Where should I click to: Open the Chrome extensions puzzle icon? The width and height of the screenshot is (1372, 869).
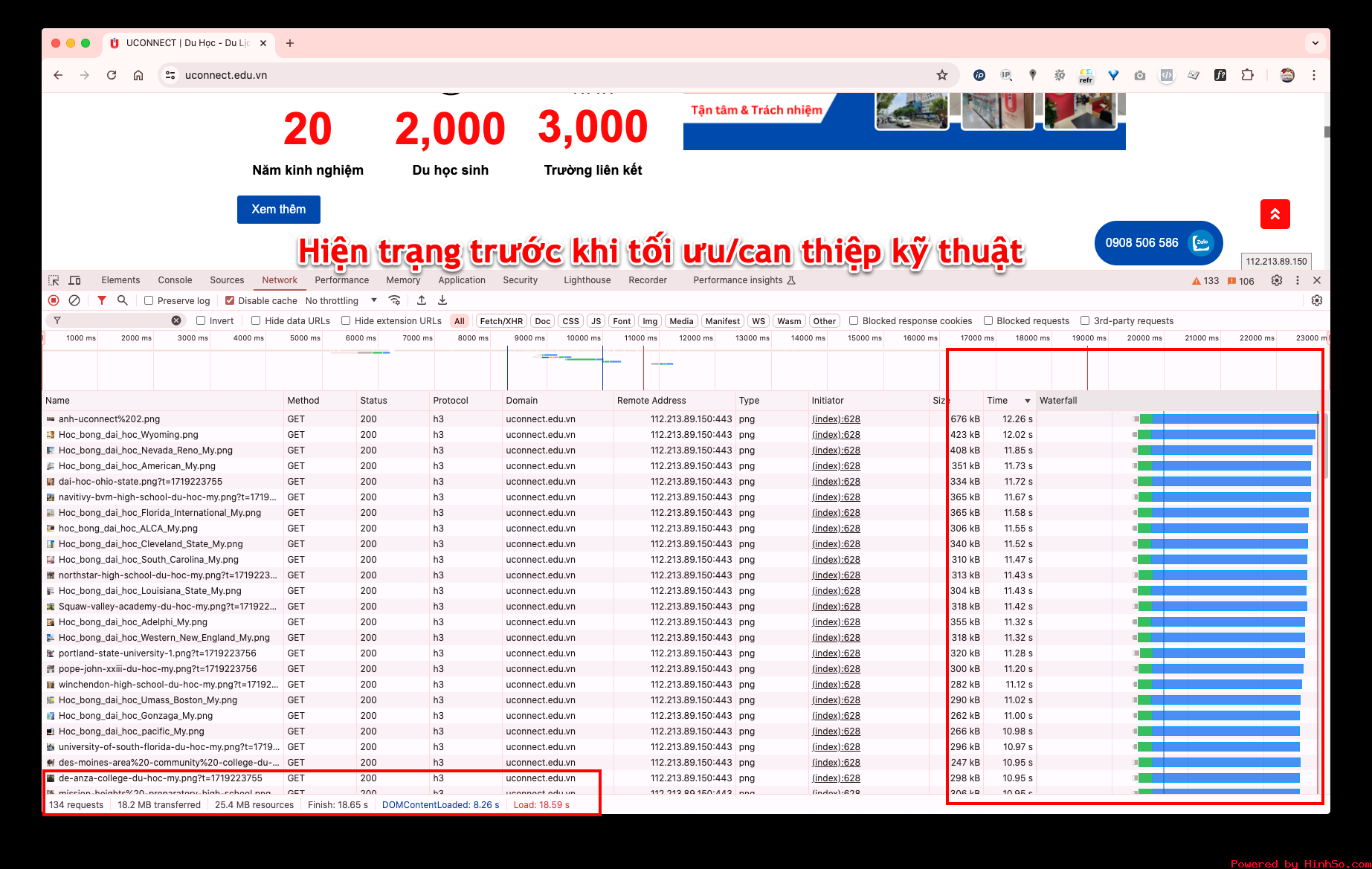(1247, 75)
